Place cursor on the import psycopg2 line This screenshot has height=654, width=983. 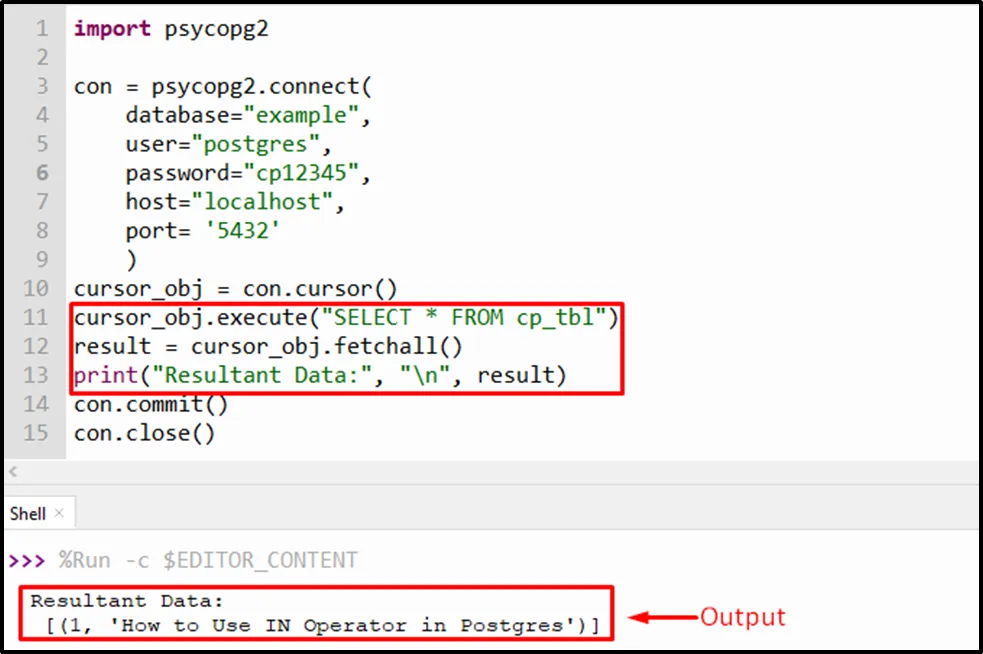click(x=170, y=29)
